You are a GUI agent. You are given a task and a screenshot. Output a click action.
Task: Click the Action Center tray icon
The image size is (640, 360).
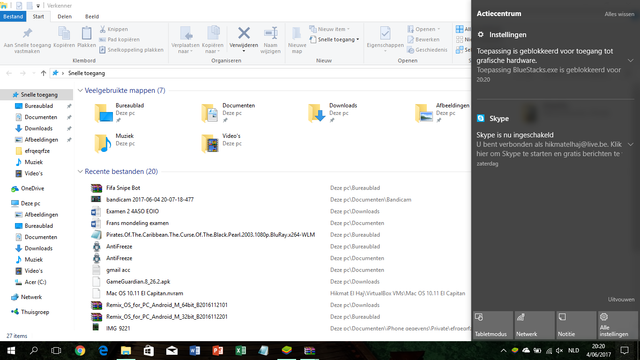point(624,351)
